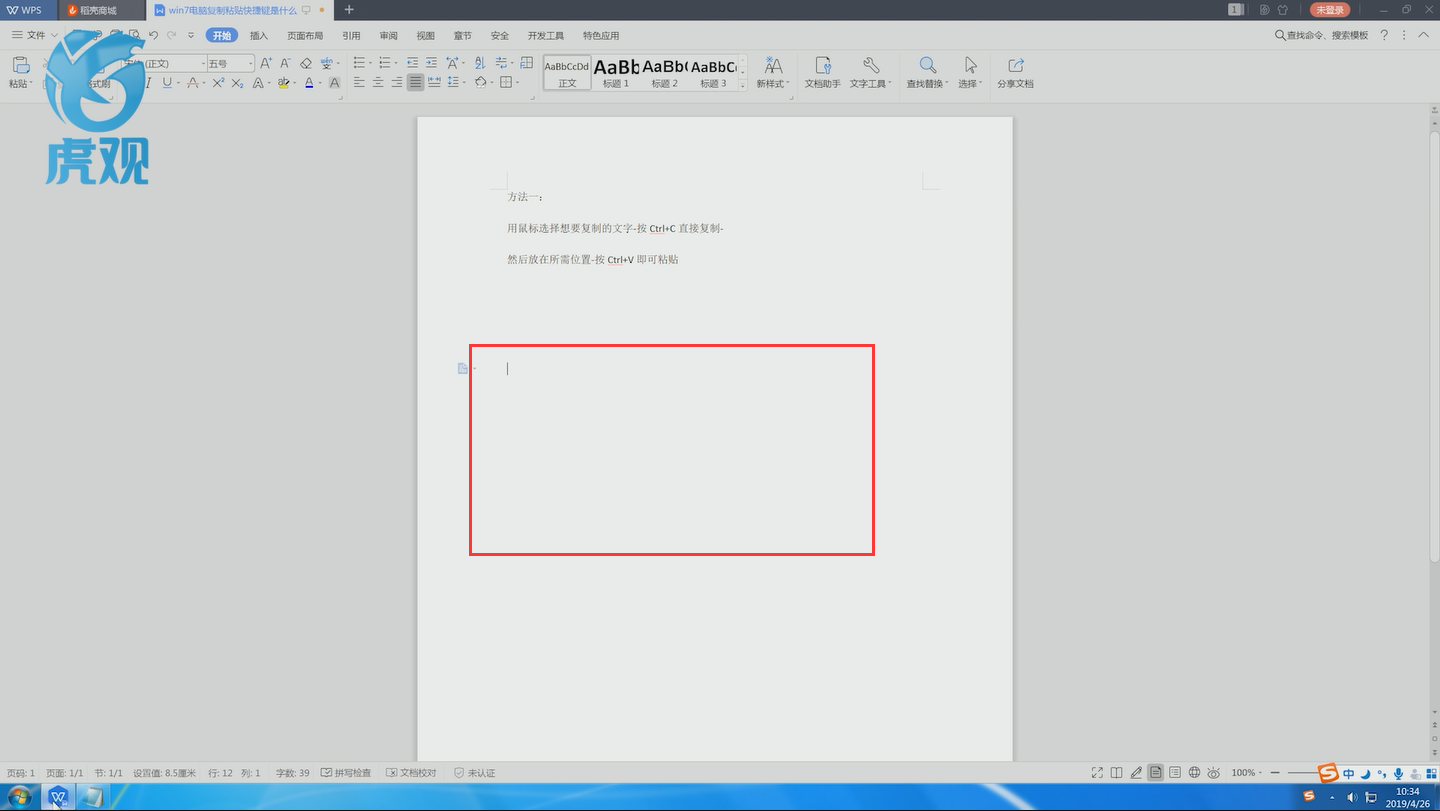Screen dimensions: 1440x811
Task: Open the font name dropdown
Action: pos(203,63)
